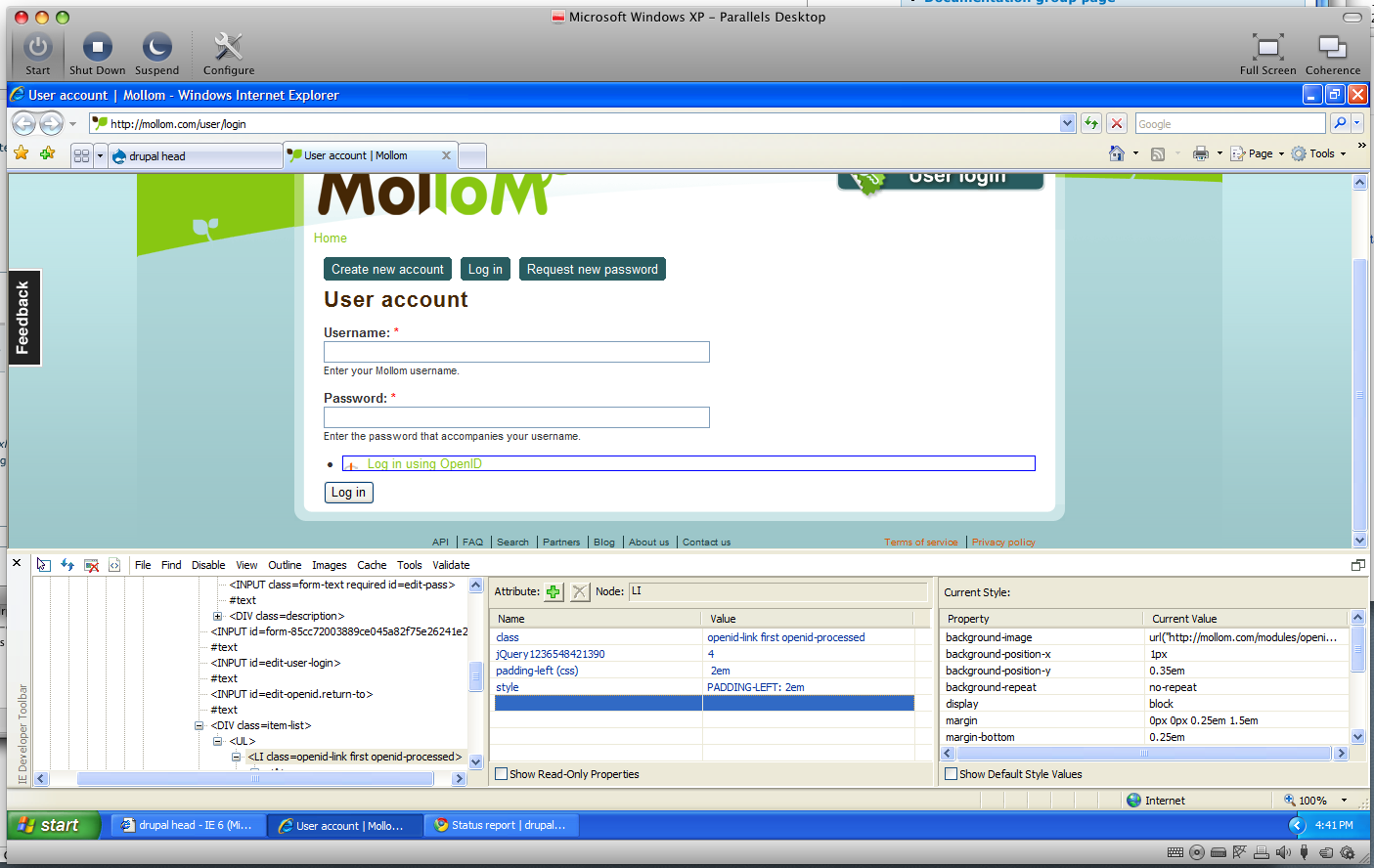
Task: Click the fourth Developer Toolbar icon with angle brackets
Action: pyautogui.click(x=114, y=565)
